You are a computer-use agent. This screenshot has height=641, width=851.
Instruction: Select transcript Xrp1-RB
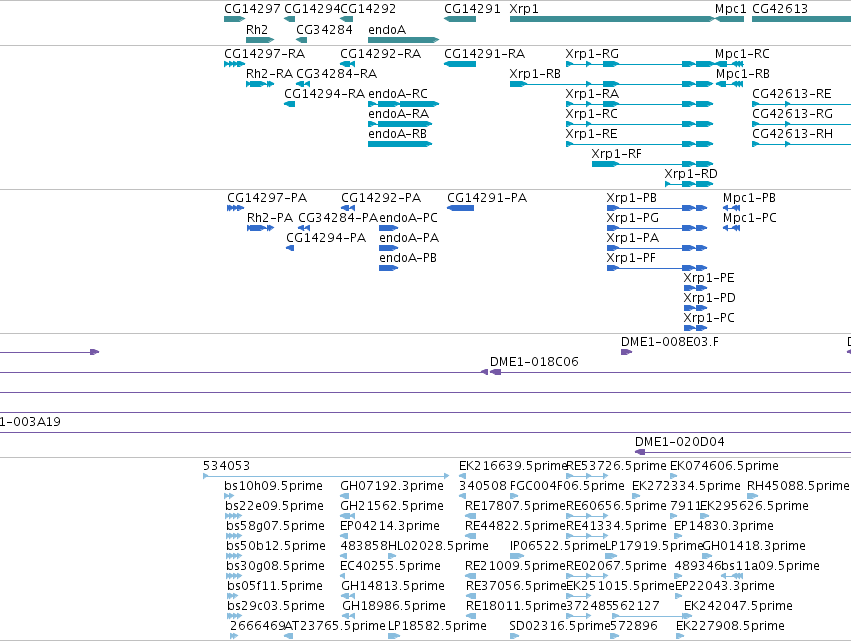coord(535,74)
